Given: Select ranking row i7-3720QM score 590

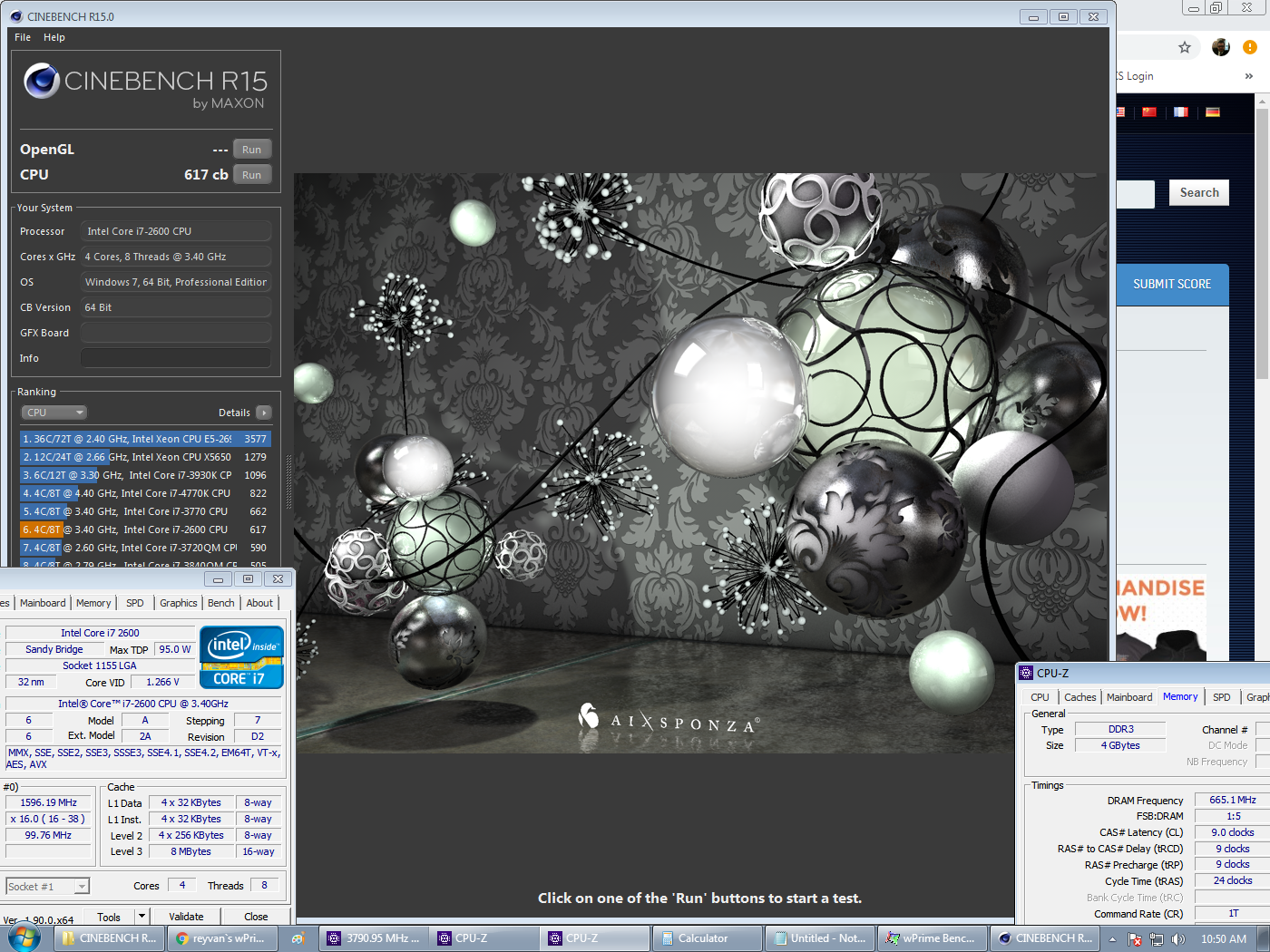Looking at the screenshot, I should click(x=146, y=548).
